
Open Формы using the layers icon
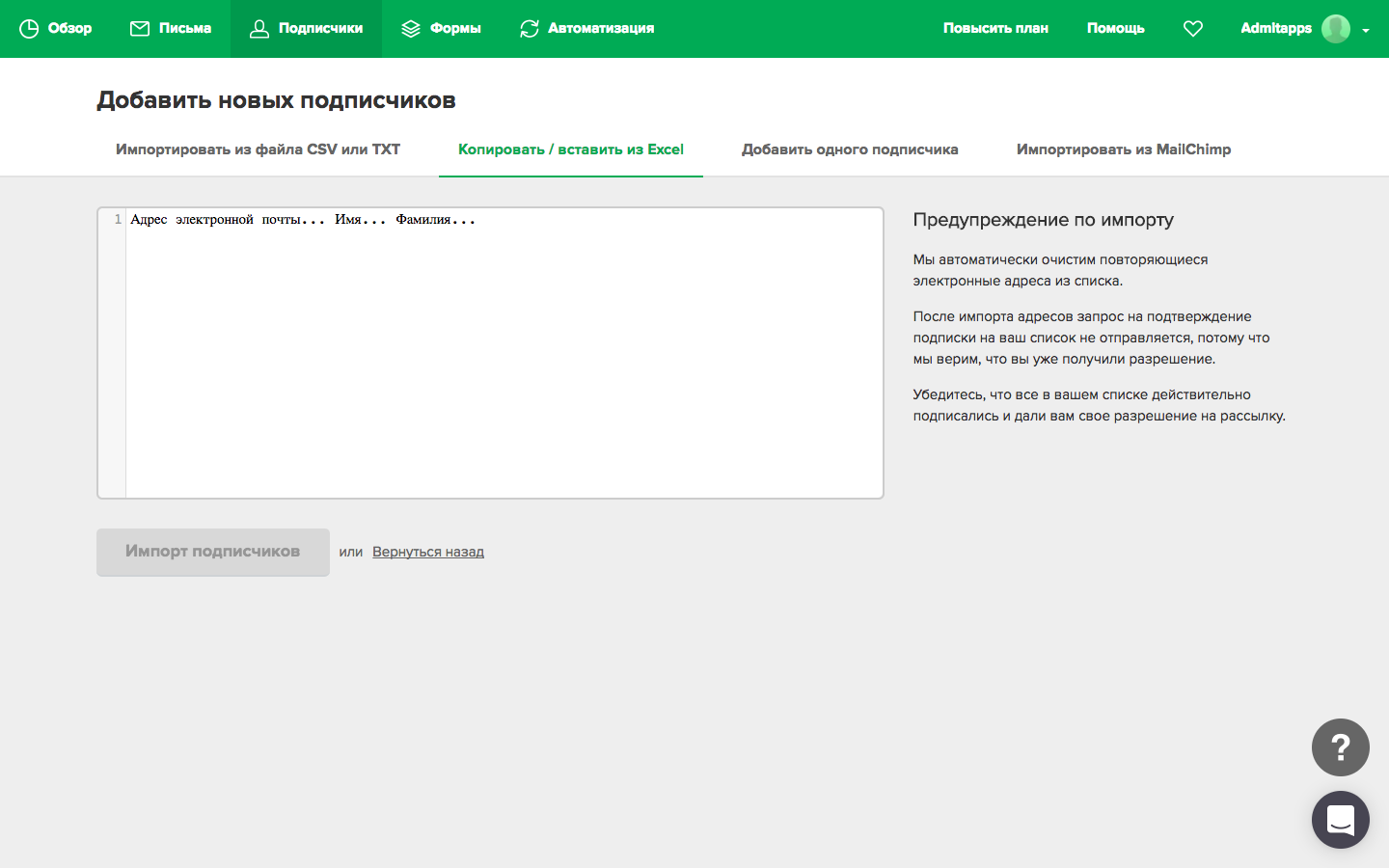(410, 28)
